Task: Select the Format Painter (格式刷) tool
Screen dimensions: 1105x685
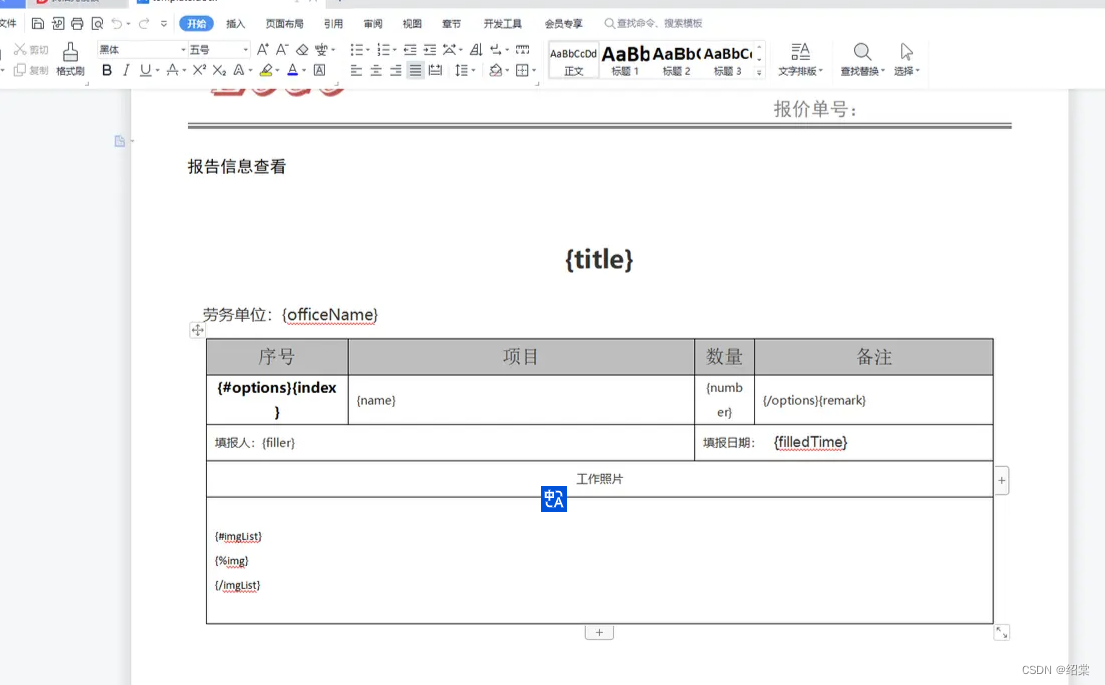Action: 70,60
